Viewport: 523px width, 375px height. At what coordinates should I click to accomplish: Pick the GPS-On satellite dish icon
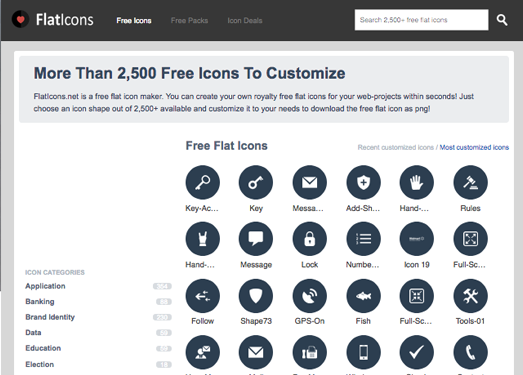tap(310, 296)
